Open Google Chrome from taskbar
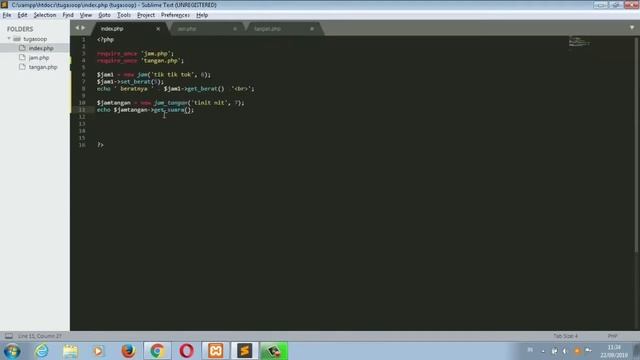Viewport: 640px width, 360px height. click(157, 351)
